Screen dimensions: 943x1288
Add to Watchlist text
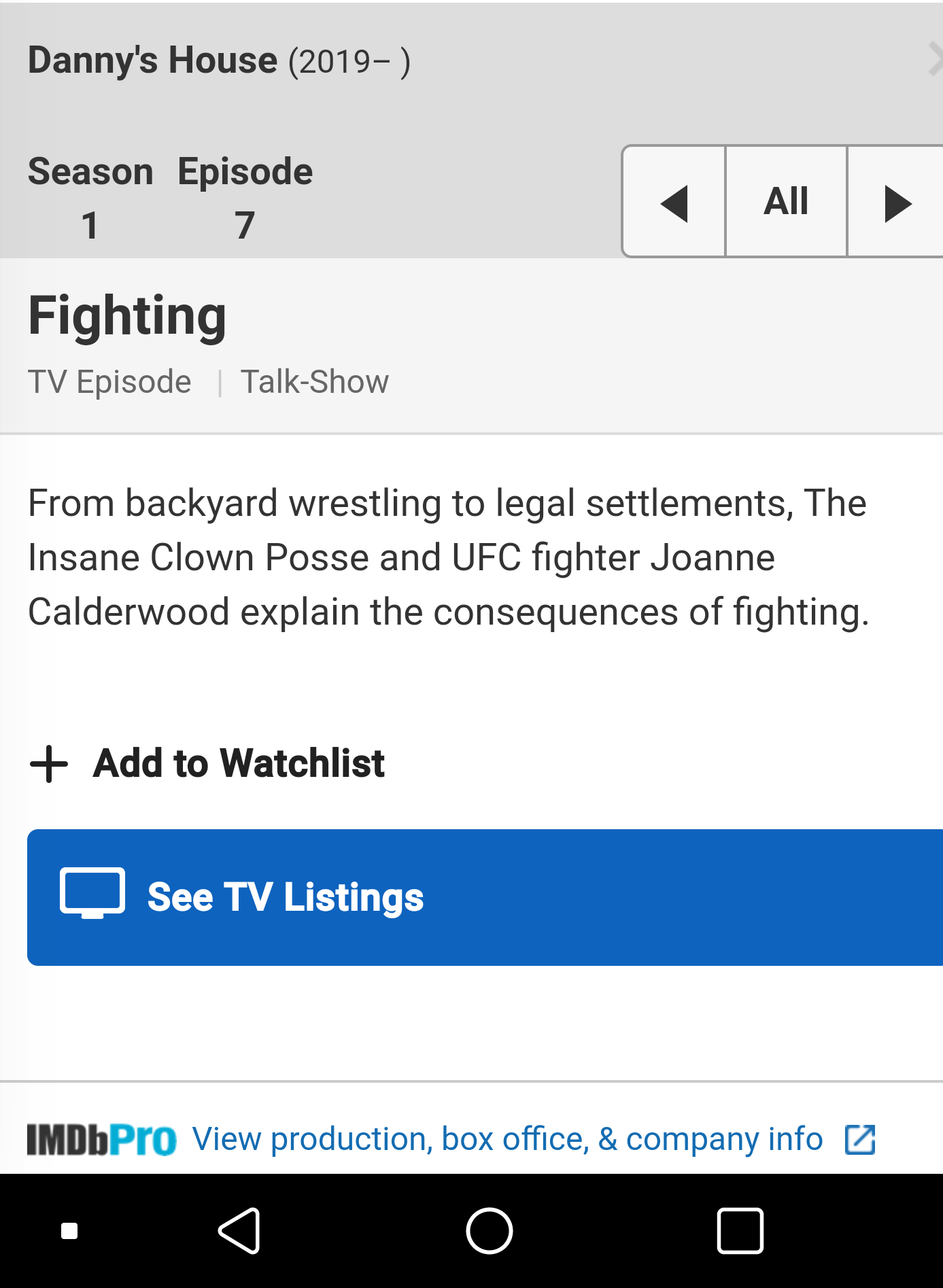coord(239,763)
